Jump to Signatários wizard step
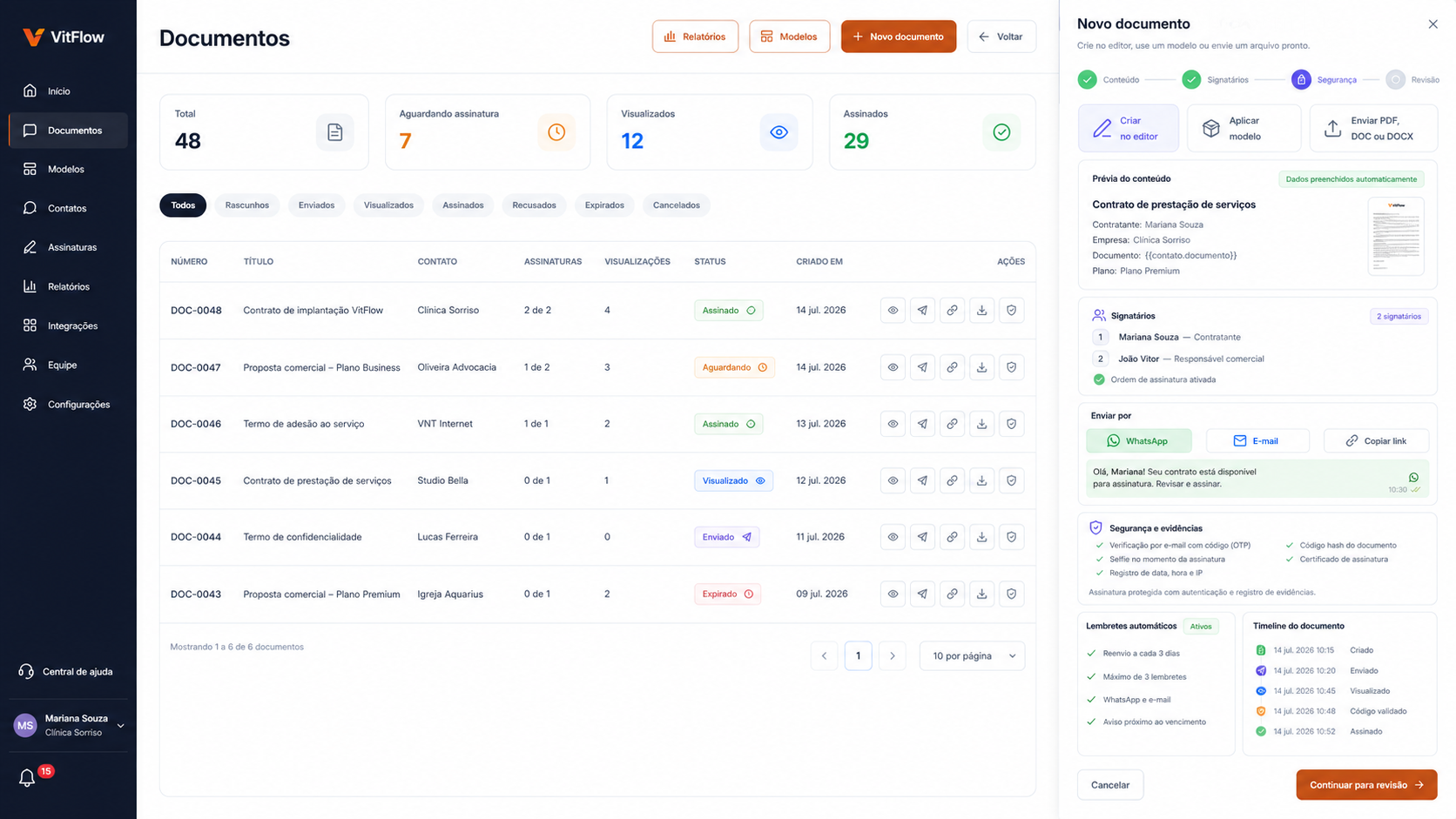The width and height of the screenshot is (1456, 819). (x=1215, y=79)
